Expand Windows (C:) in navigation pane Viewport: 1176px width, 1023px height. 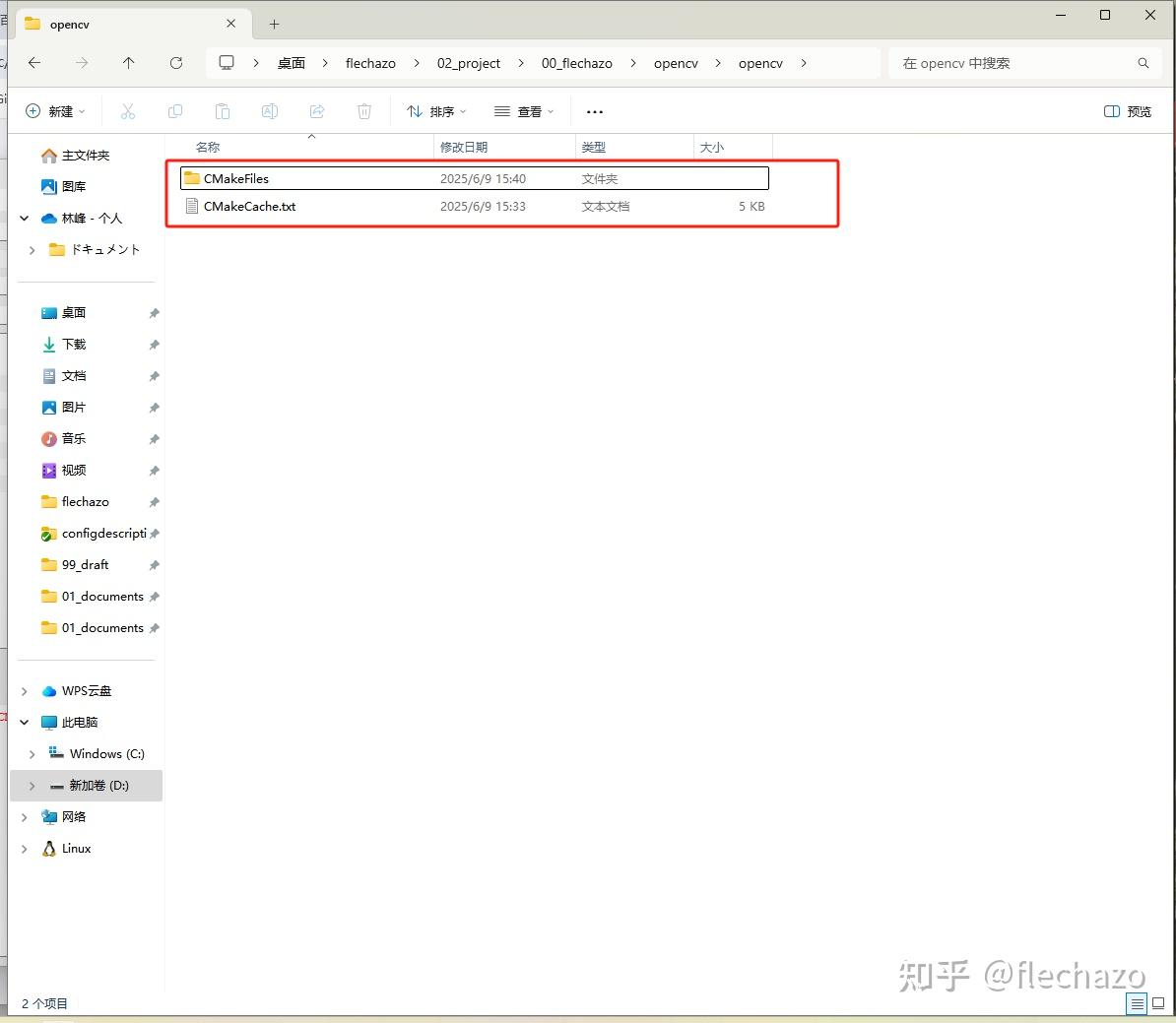33,753
